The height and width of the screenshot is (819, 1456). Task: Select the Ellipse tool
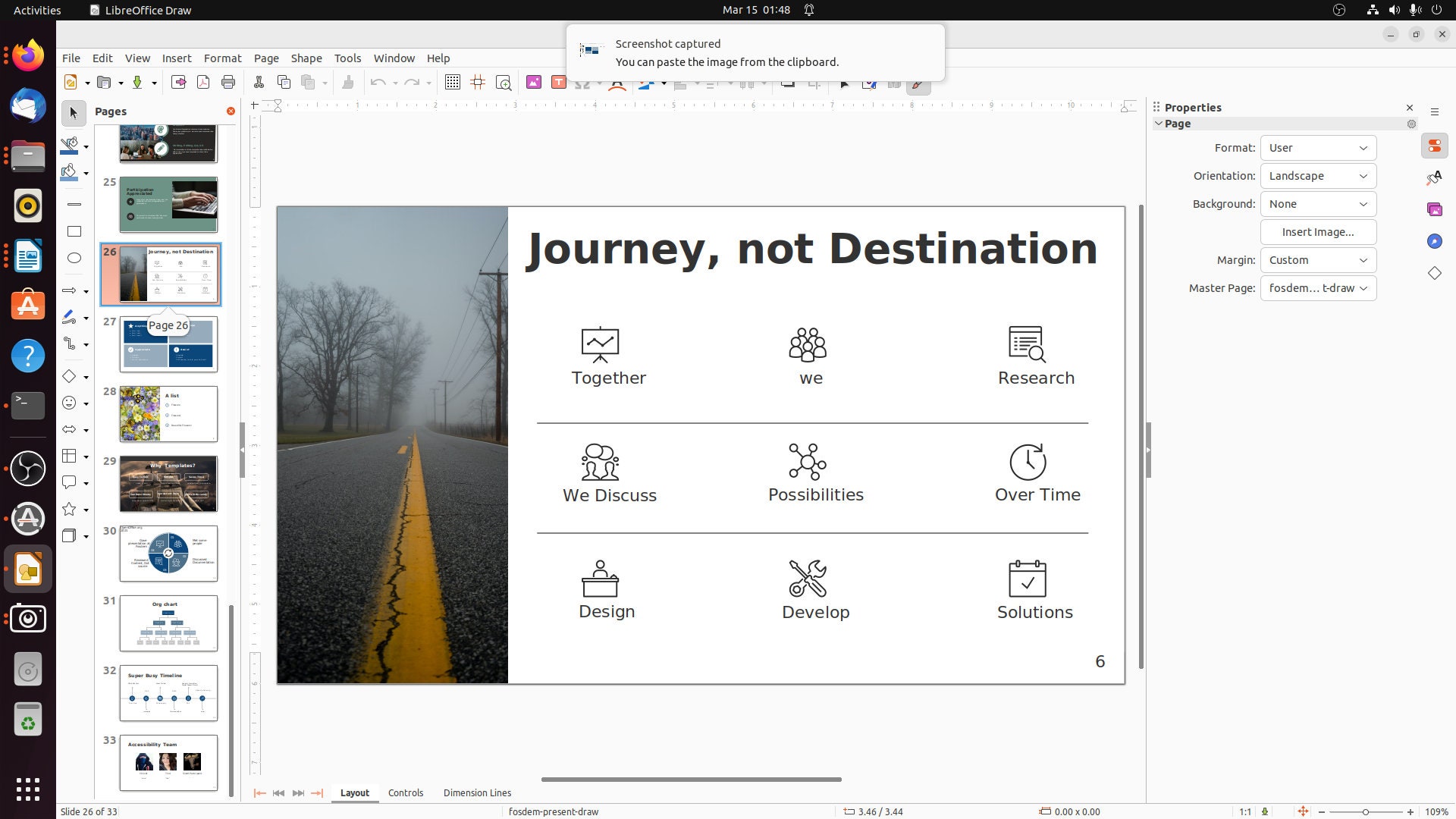(74, 258)
